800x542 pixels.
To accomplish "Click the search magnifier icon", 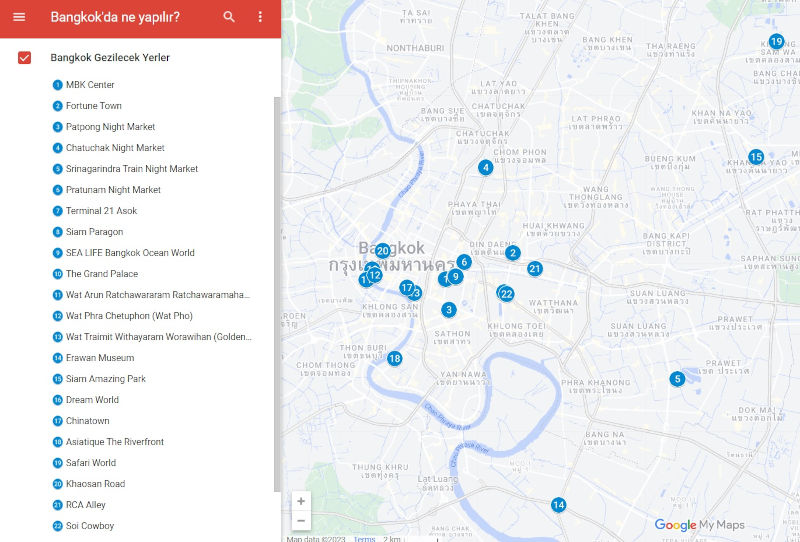I will tap(229, 17).
